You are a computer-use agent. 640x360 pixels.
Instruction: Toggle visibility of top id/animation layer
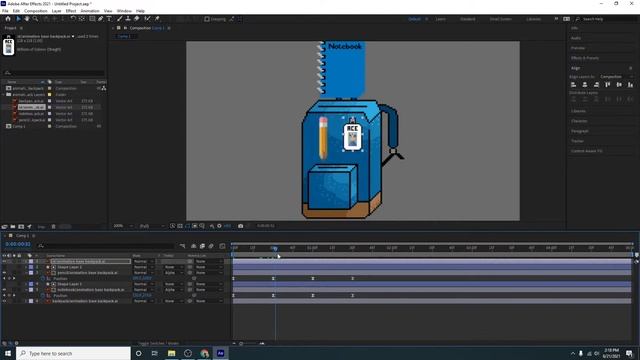[4, 261]
